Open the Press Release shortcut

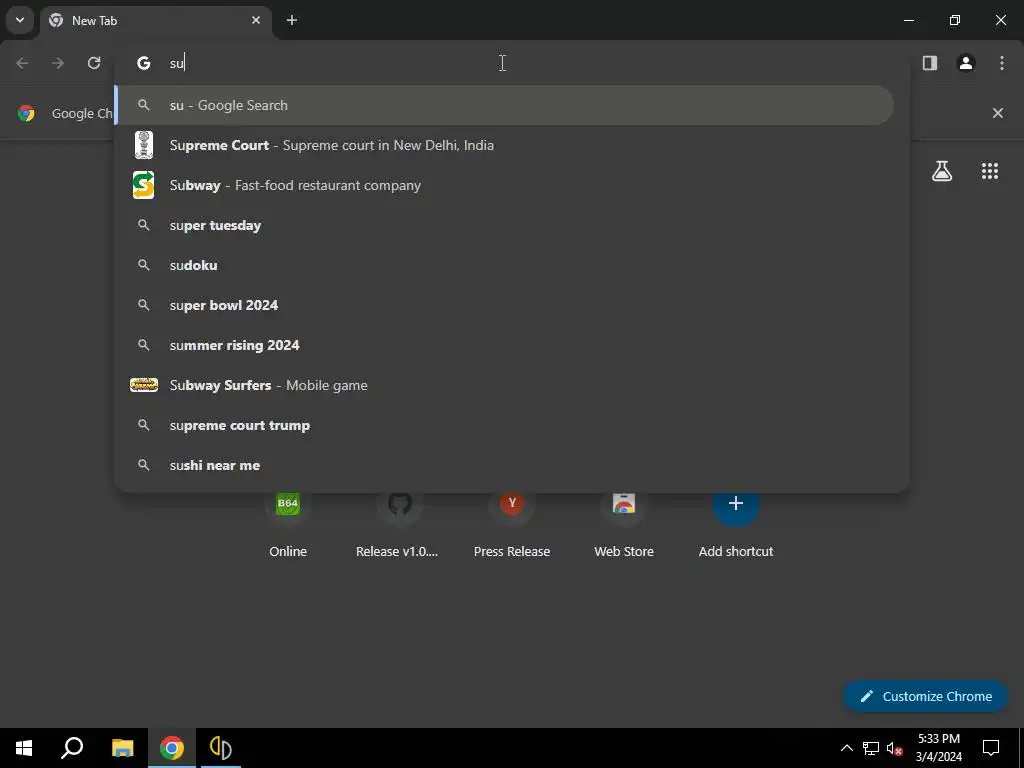512,525
